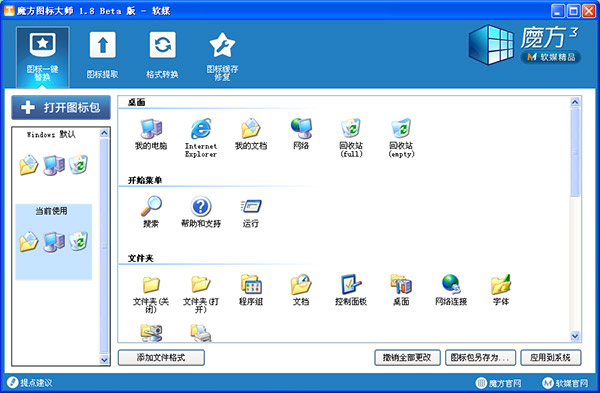Choose the 程序组 folder icon
600x393 pixels.
click(251, 290)
